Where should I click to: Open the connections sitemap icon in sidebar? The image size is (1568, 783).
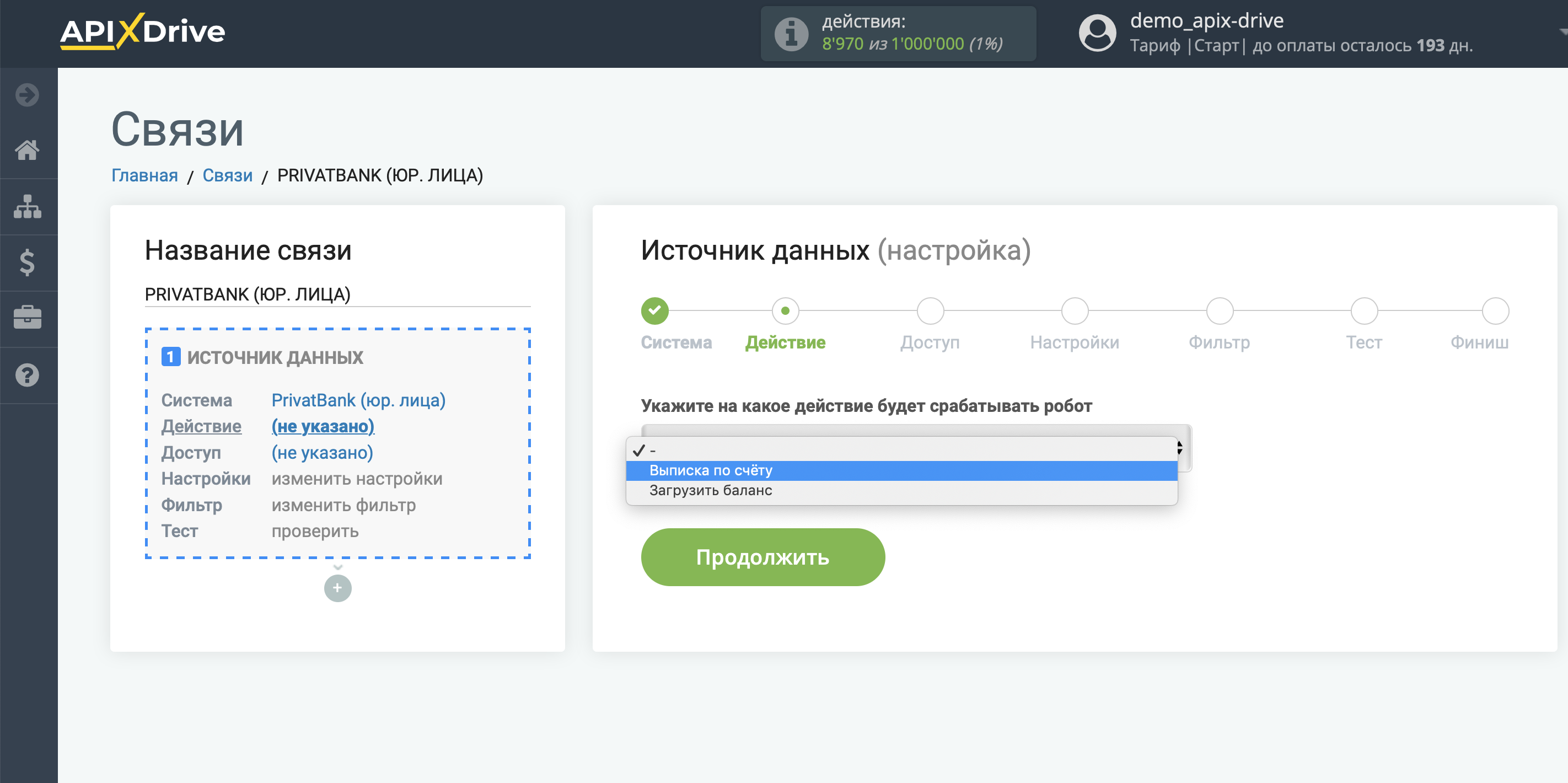(x=28, y=206)
